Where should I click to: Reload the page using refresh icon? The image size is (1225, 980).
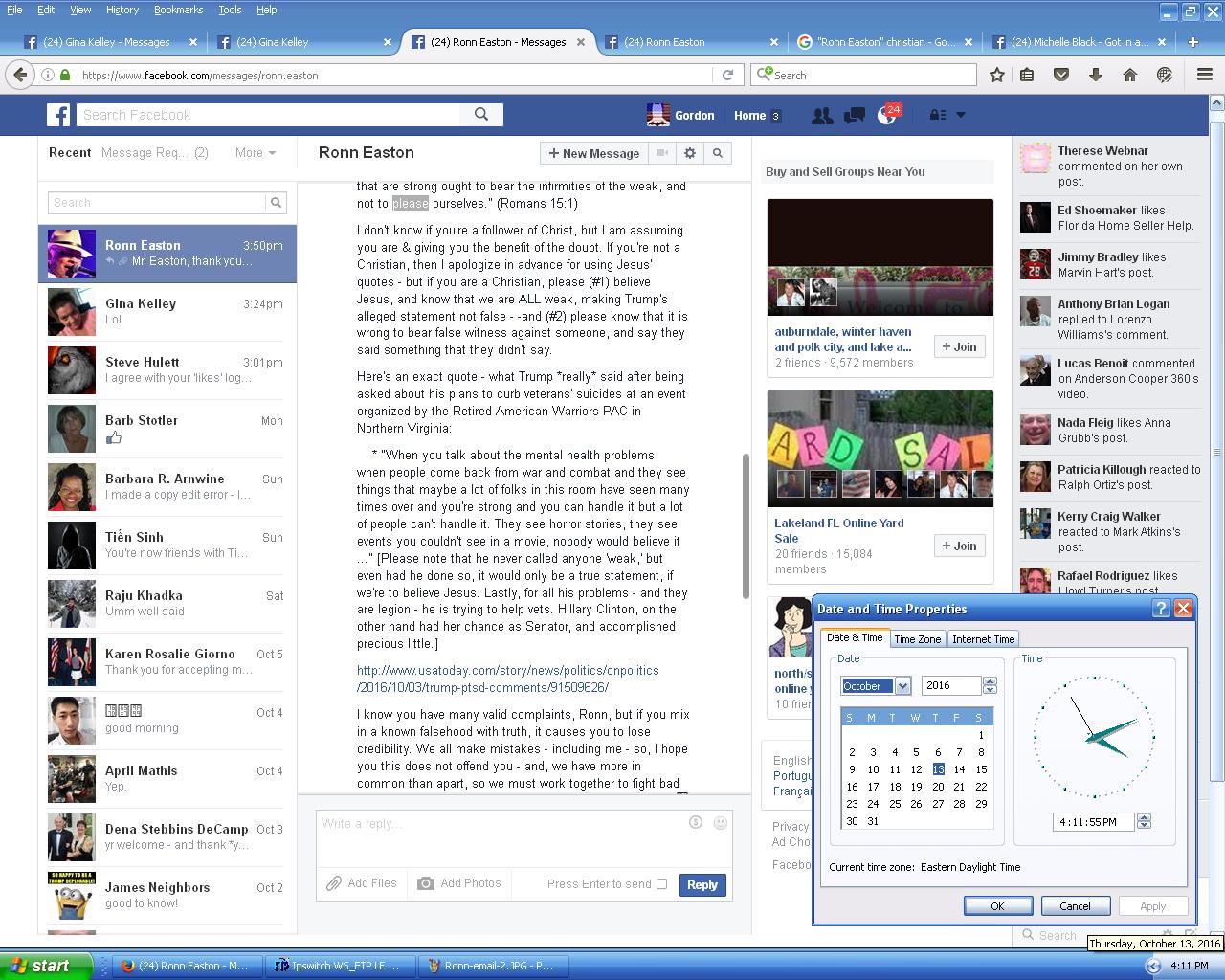727,75
